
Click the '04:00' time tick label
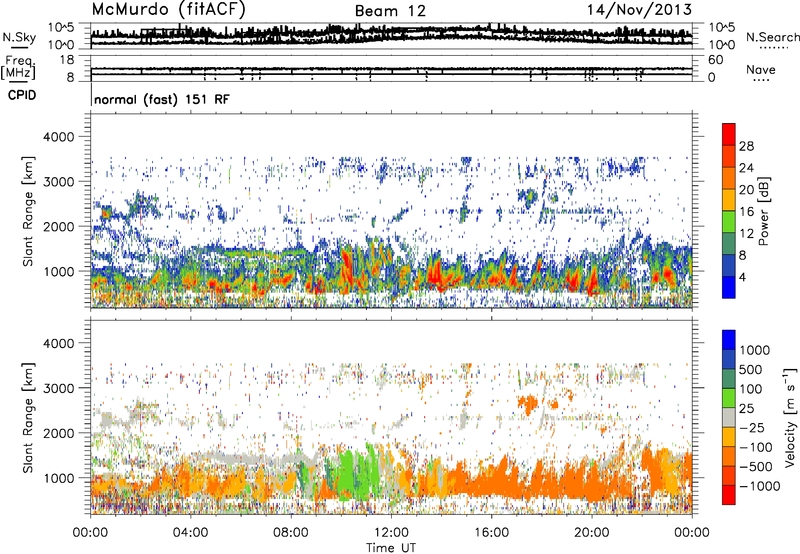tap(190, 533)
